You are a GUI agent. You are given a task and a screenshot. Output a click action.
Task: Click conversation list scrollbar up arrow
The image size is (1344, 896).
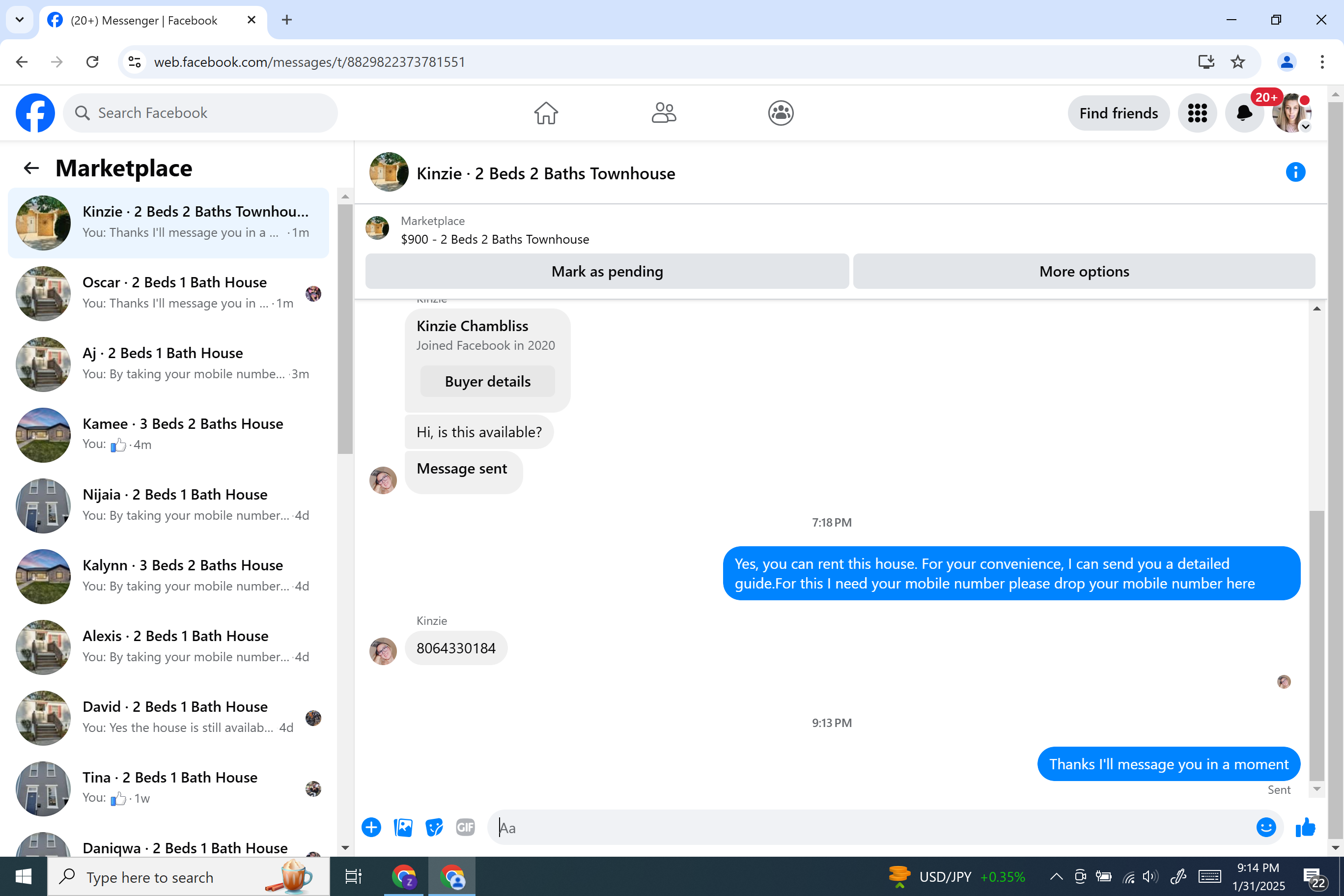(345, 196)
